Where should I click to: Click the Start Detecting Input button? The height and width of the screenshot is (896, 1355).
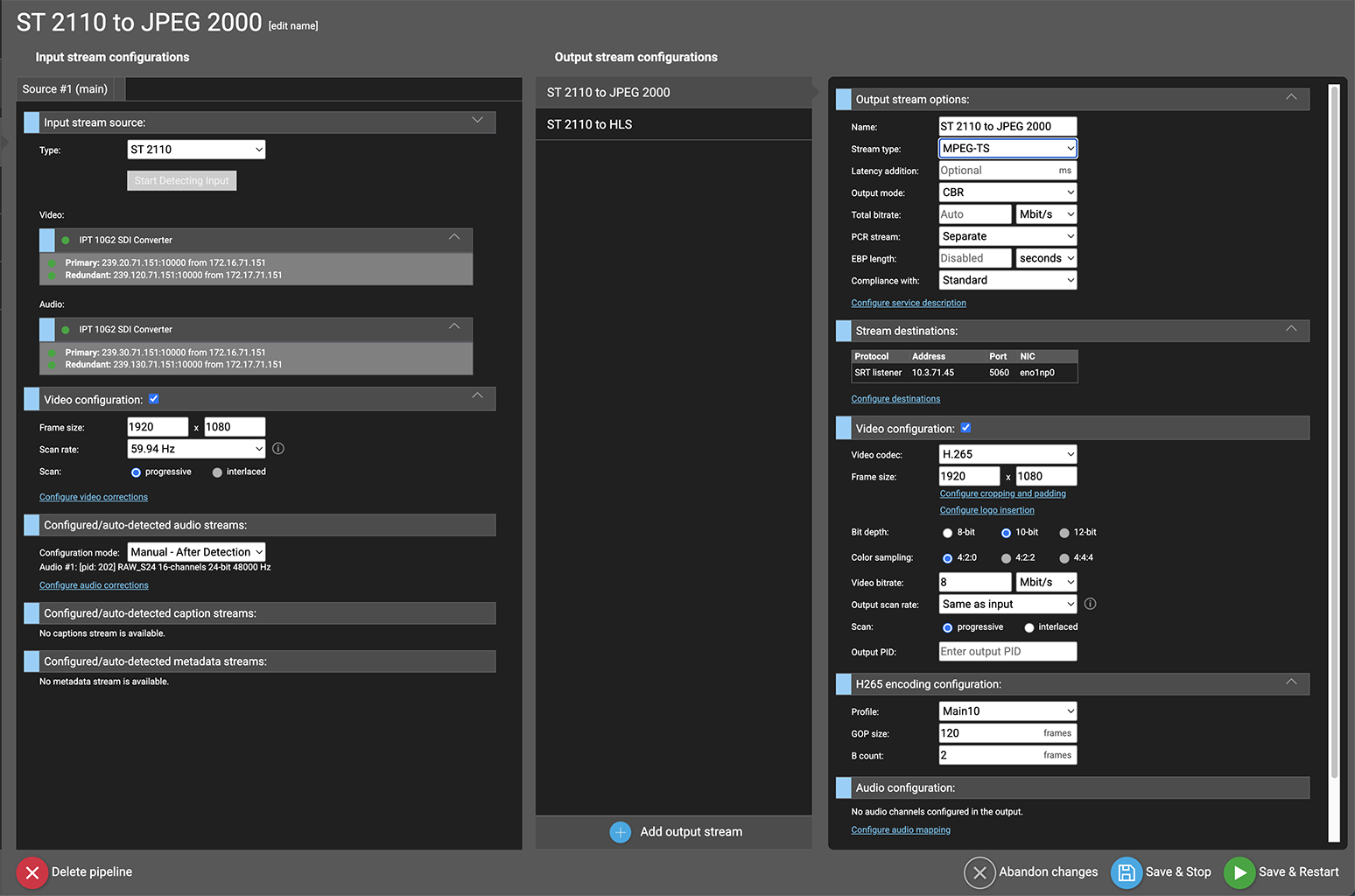[x=181, y=181]
